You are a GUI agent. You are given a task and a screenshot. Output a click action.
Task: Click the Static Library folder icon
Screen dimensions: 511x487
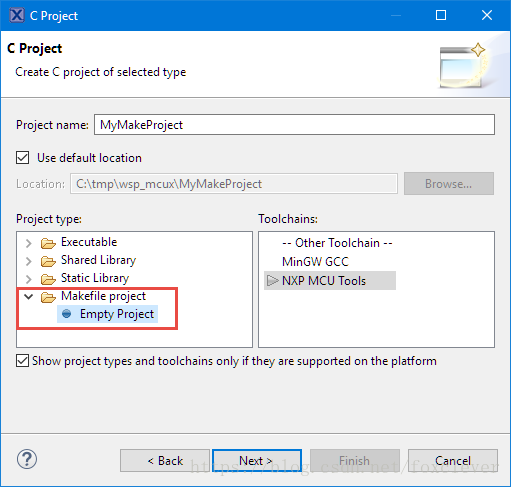click(48, 279)
